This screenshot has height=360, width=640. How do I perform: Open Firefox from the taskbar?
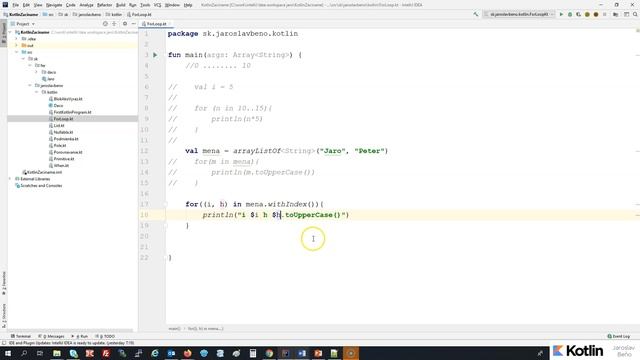click(x=187, y=353)
